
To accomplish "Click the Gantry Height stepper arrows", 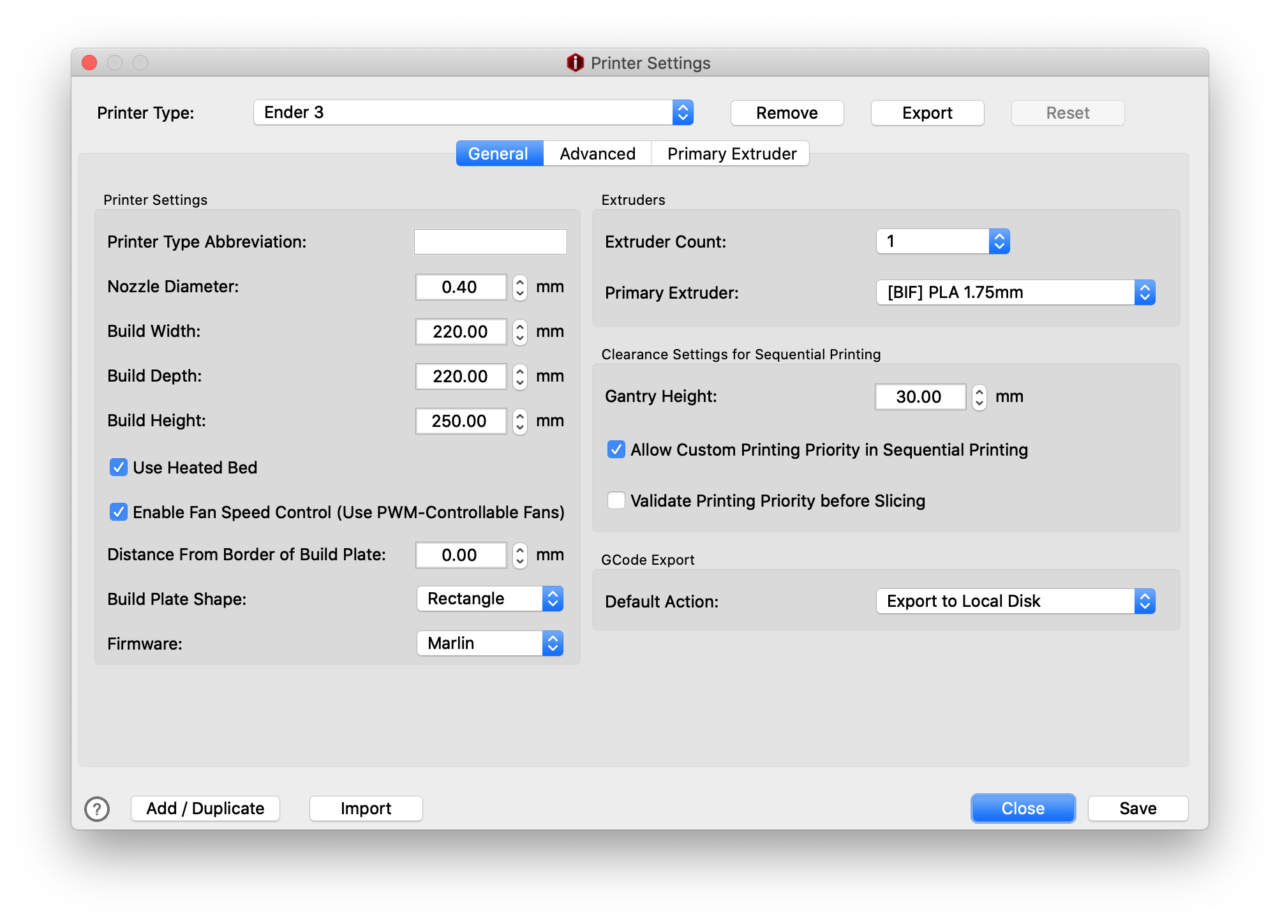I will [x=980, y=397].
